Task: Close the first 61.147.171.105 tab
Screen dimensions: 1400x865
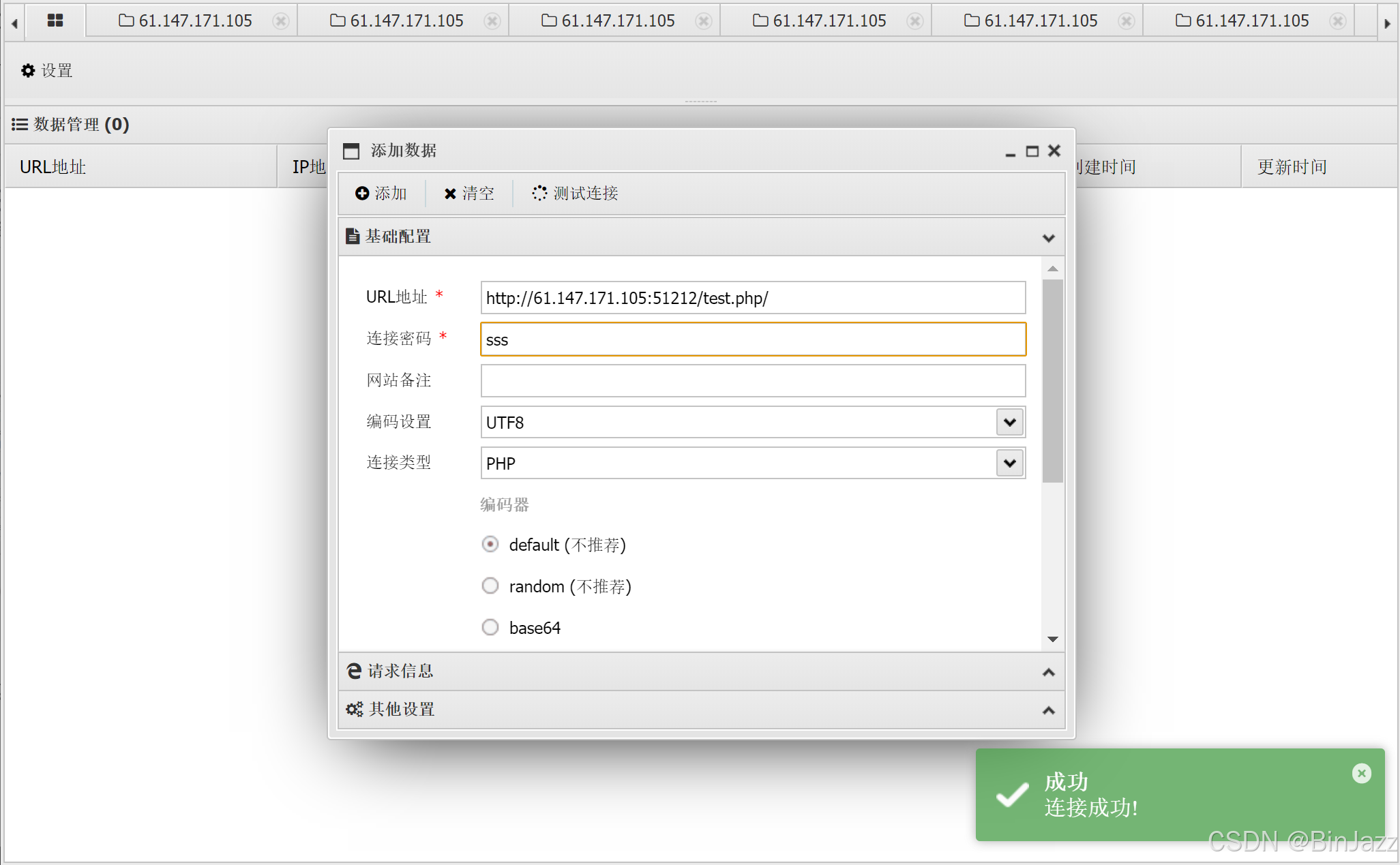Action: pos(280,22)
